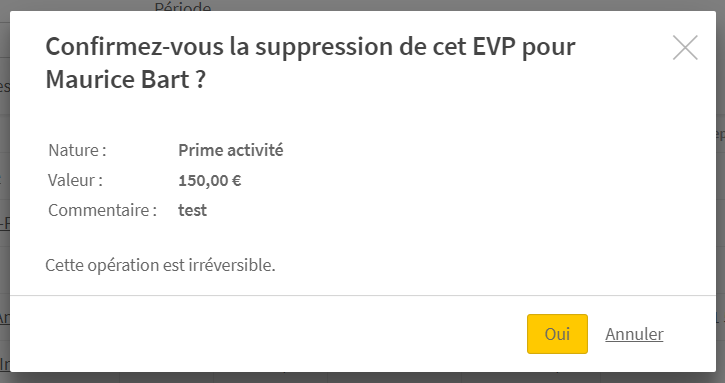Image resolution: width=725 pixels, height=383 pixels.
Task: Click the 'Valeur :' label
Action: click(75, 180)
